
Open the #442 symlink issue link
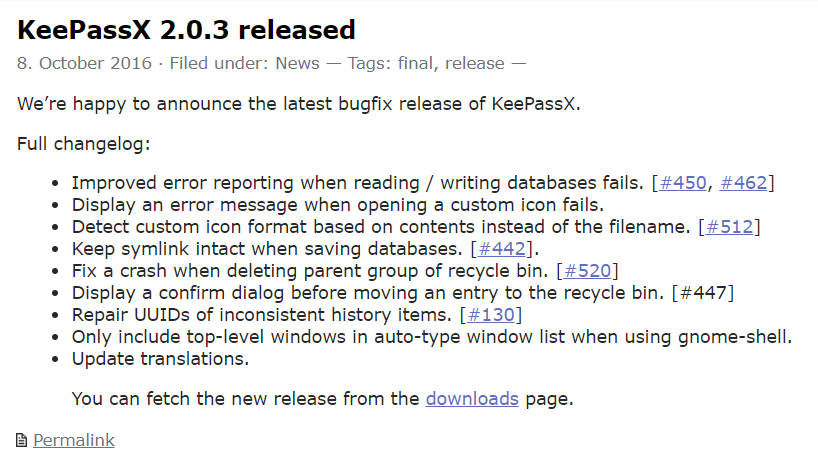point(501,249)
